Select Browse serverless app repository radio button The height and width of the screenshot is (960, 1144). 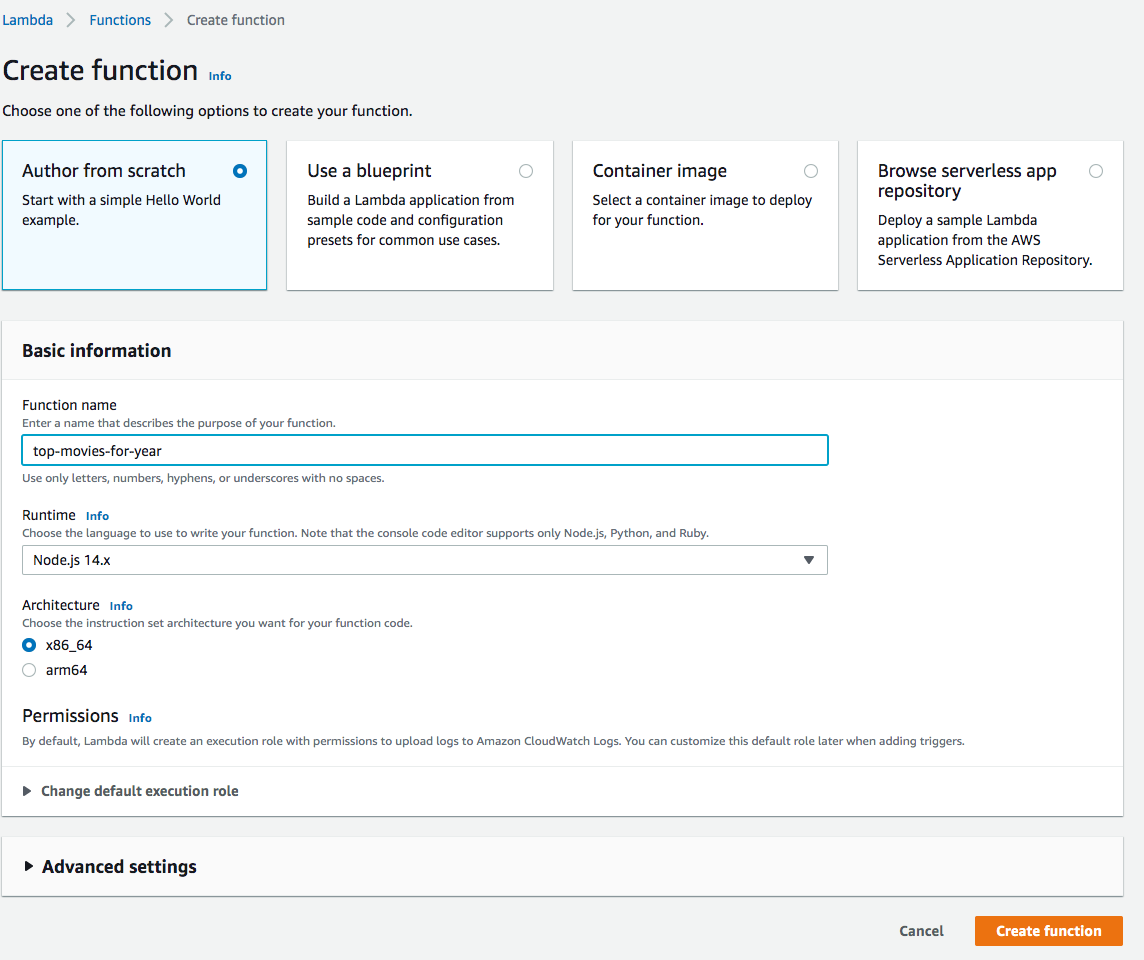pyautogui.click(x=1096, y=171)
